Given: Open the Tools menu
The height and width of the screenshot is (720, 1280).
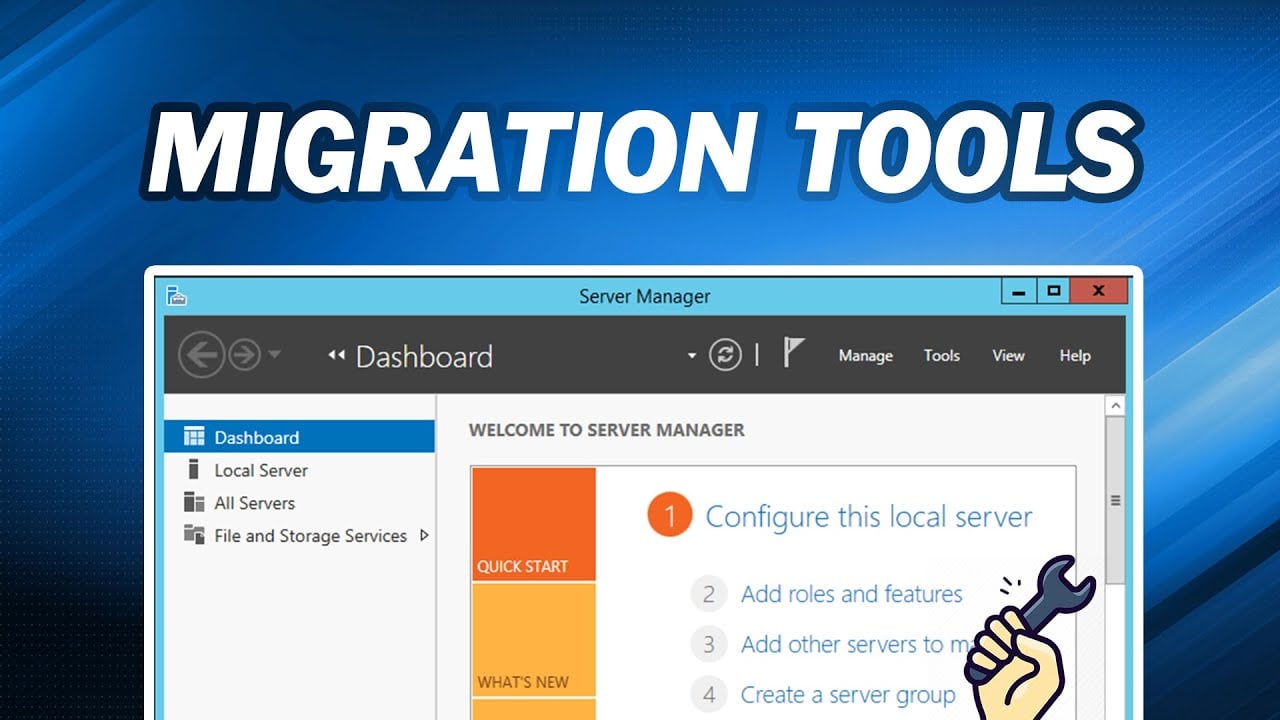Looking at the screenshot, I should (x=941, y=355).
